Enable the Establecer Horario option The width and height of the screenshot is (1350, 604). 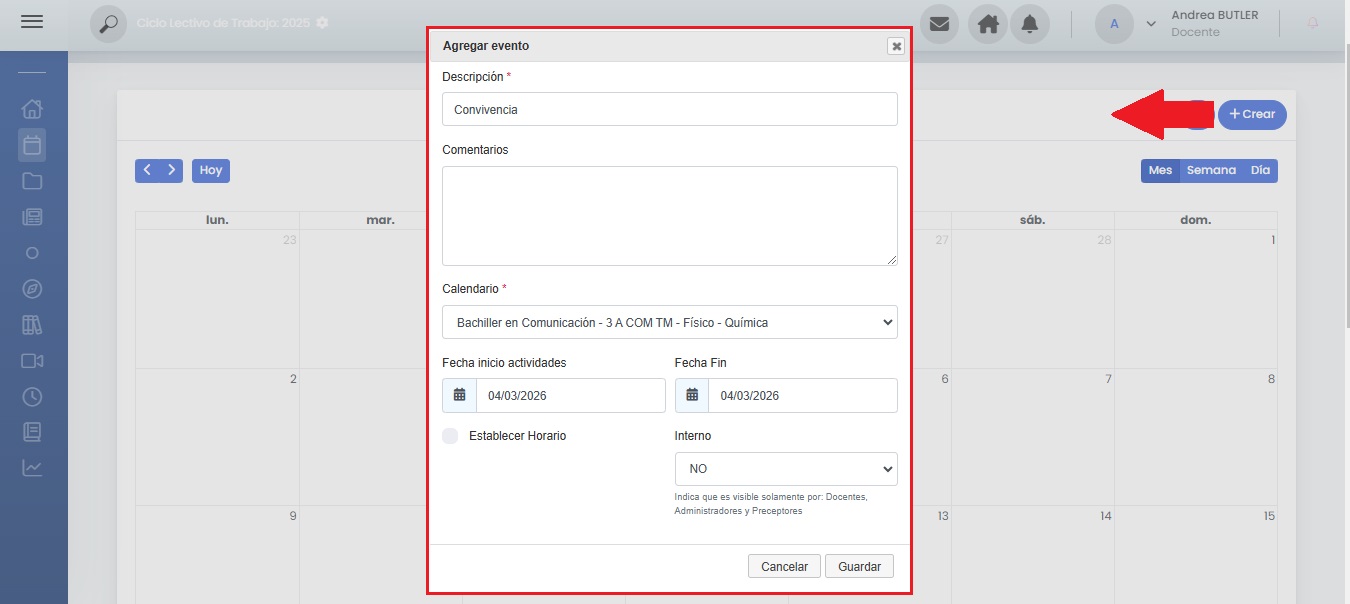click(x=450, y=436)
